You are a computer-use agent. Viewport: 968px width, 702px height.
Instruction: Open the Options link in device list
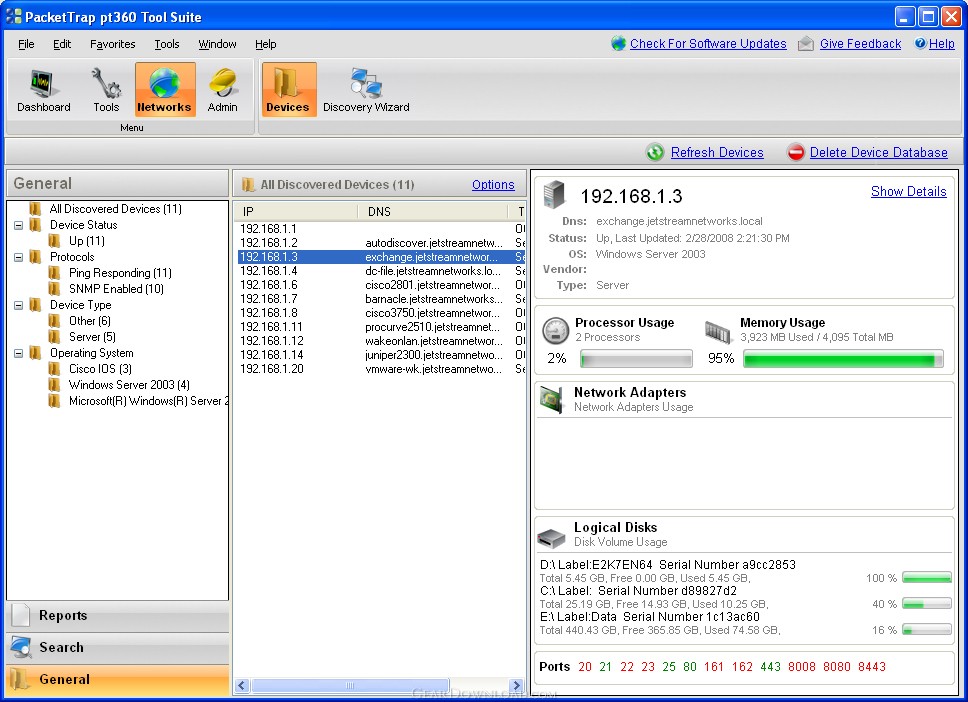click(493, 185)
